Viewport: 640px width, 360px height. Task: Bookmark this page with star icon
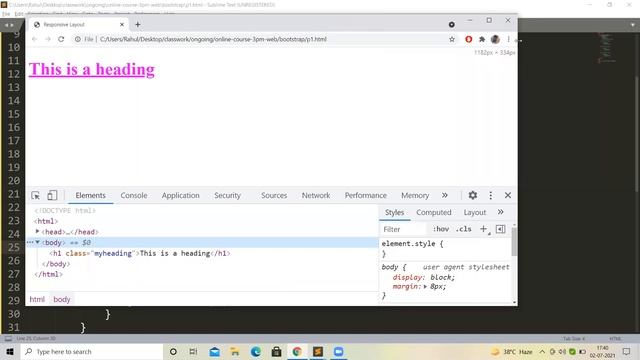[452, 39]
